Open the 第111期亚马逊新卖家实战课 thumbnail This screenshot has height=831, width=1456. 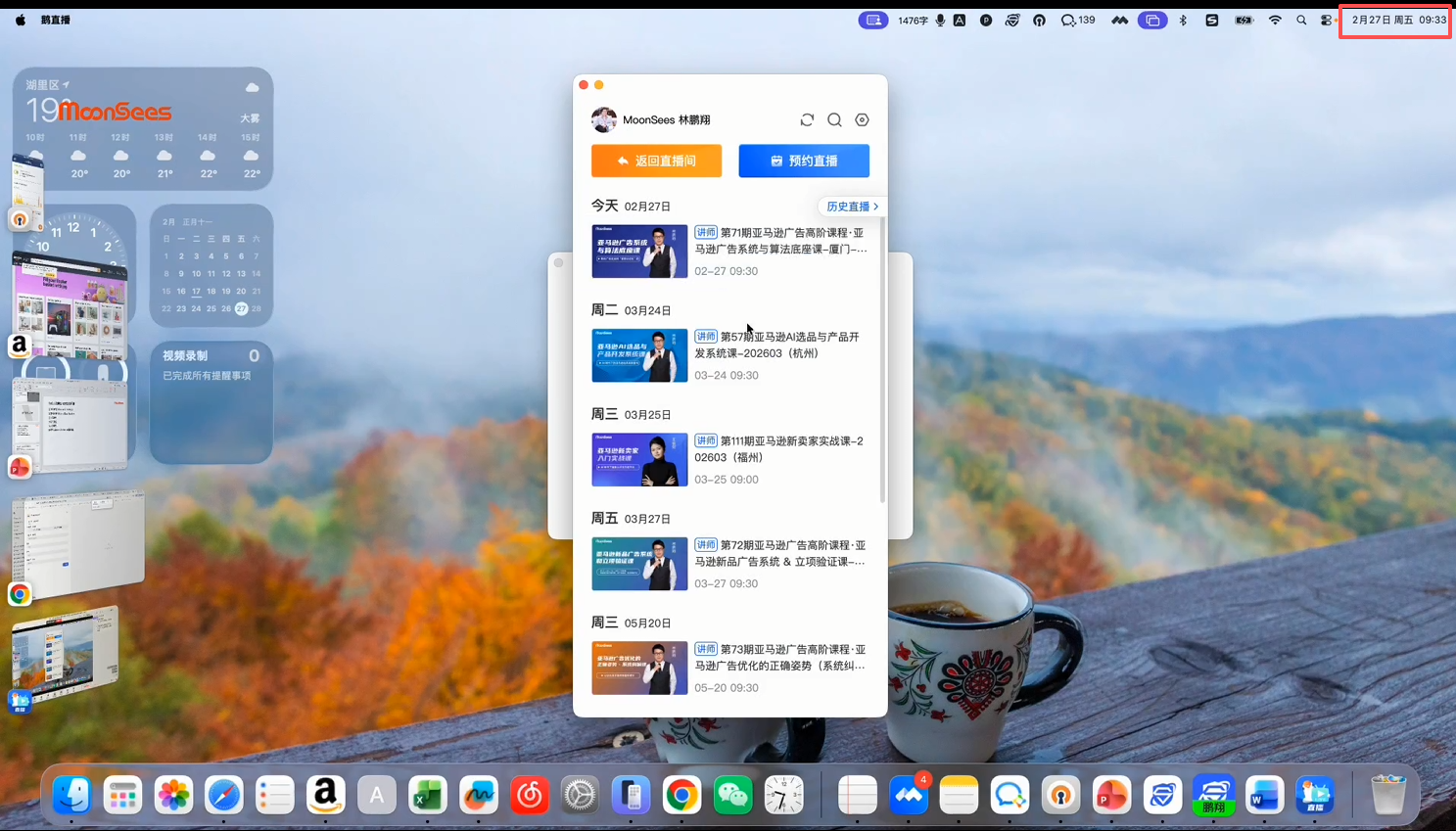(639, 459)
